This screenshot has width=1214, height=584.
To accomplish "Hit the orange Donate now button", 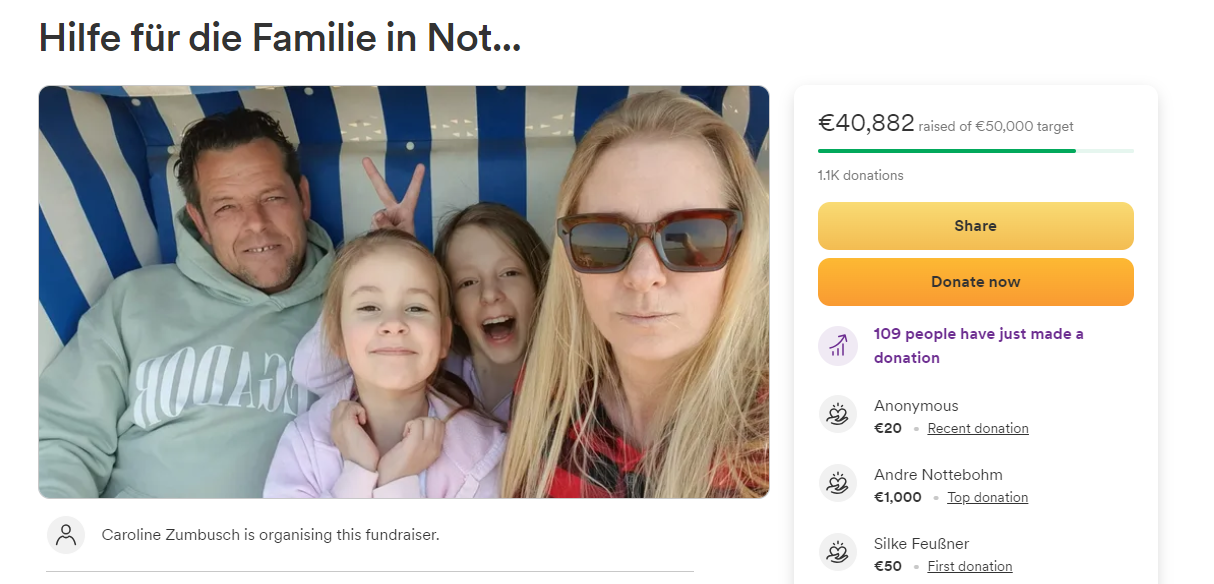I will 975,282.
